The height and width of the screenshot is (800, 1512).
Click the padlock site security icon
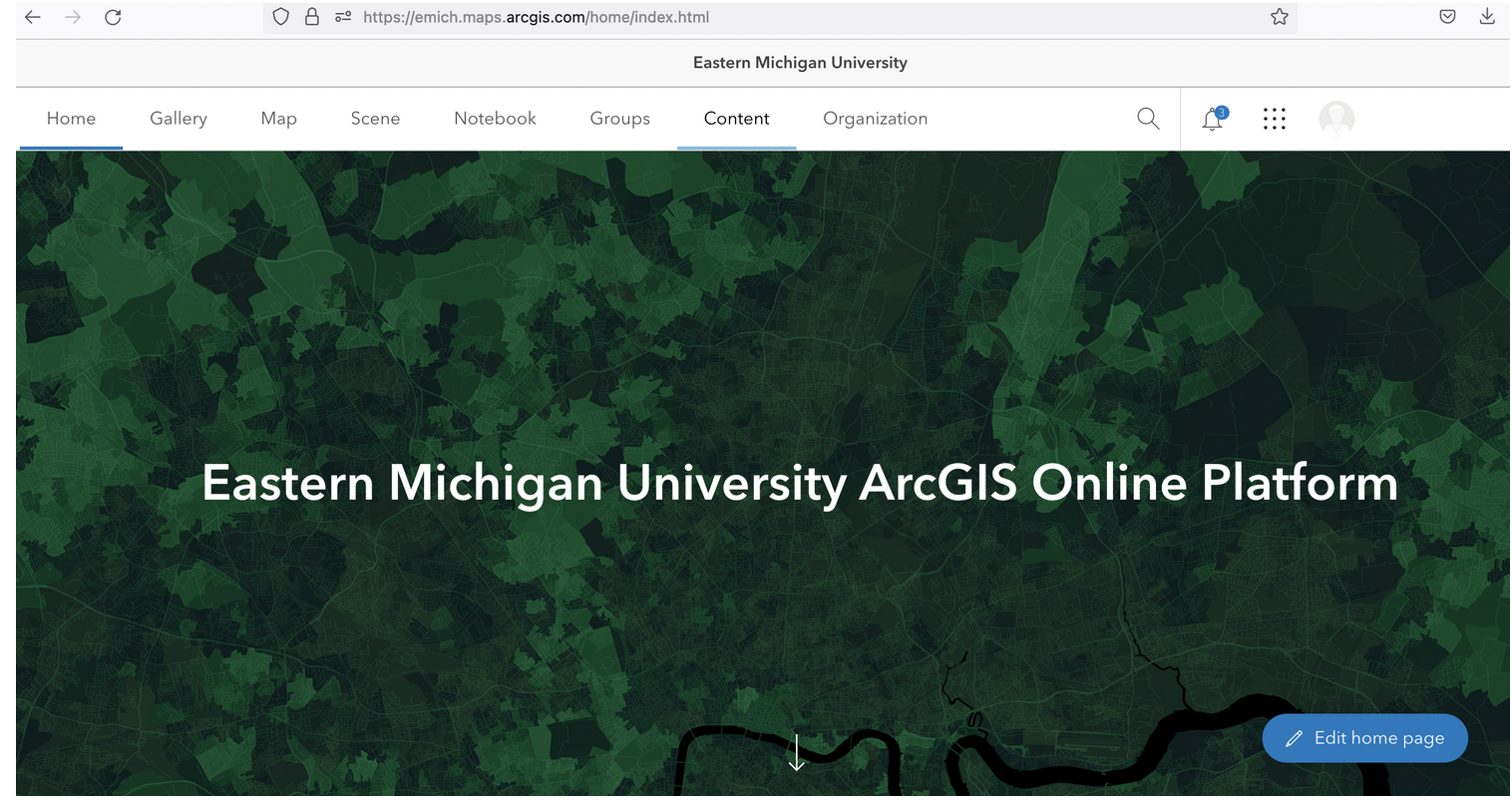click(x=312, y=17)
